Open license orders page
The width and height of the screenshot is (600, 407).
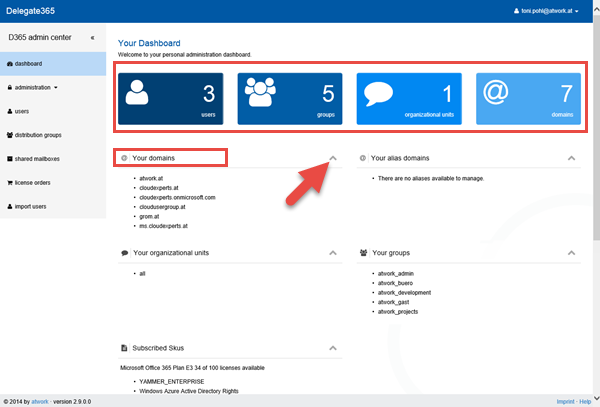point(53,182)
